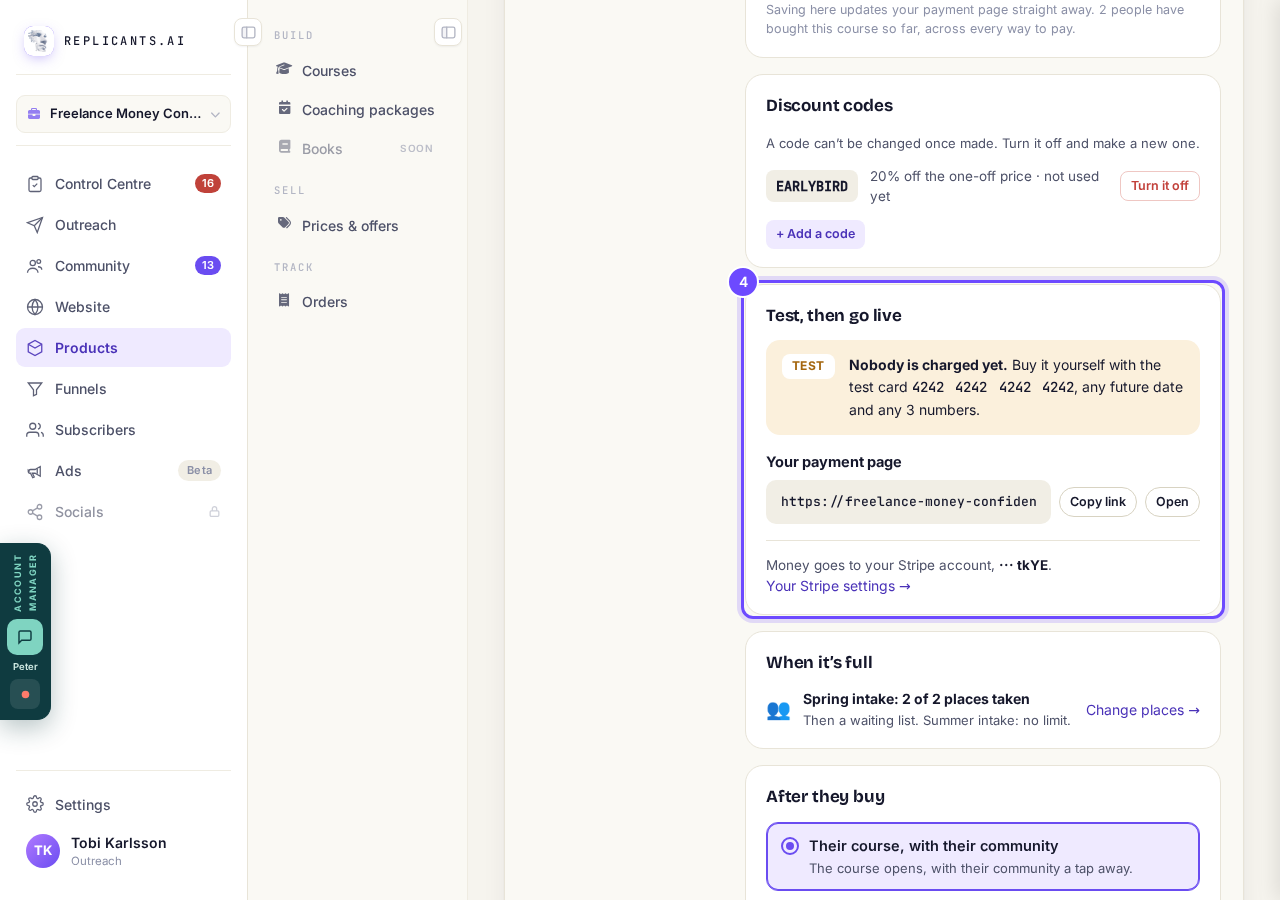The width and height of the screenshot is (1280, 900).
Task: Click the Community people icon
Action: click(x=35, y=266)
